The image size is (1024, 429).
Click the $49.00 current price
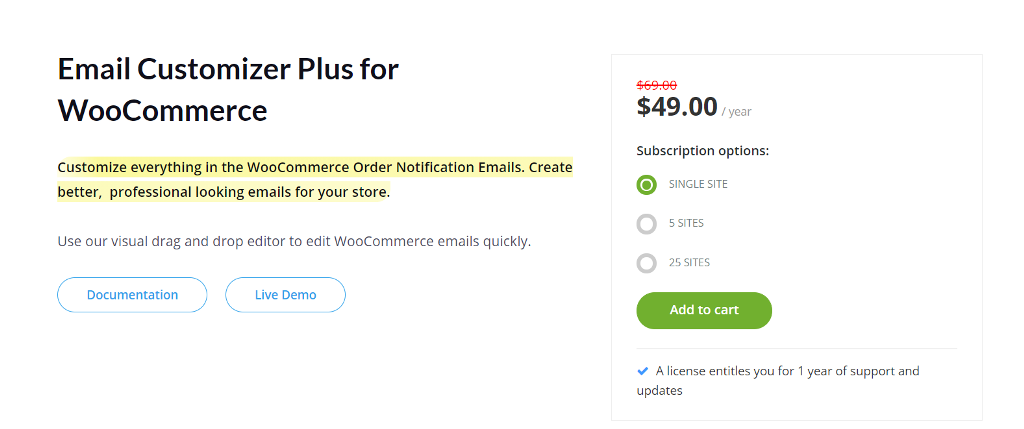click(677, 106)
